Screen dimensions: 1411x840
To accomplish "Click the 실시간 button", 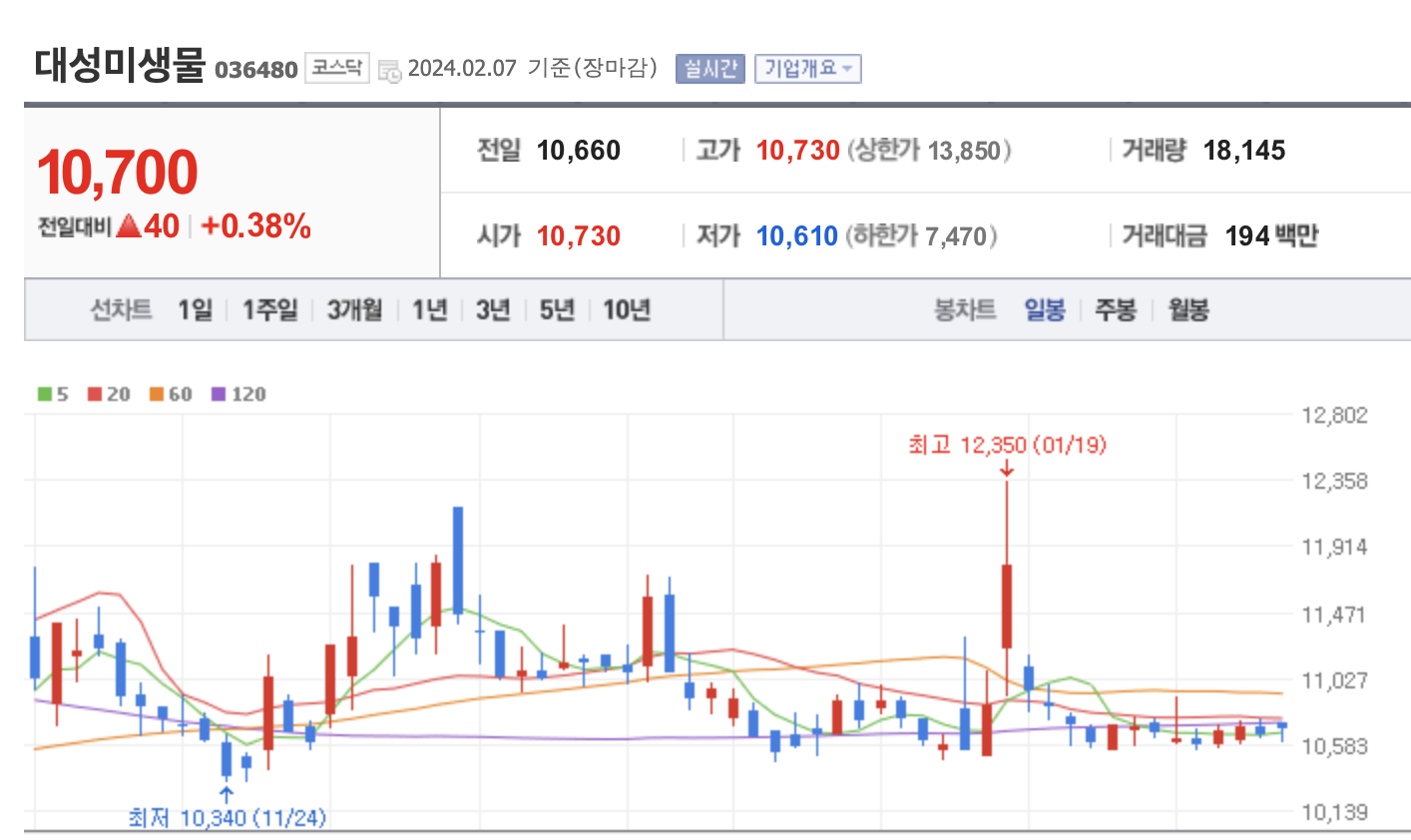I will pos(710,69).
